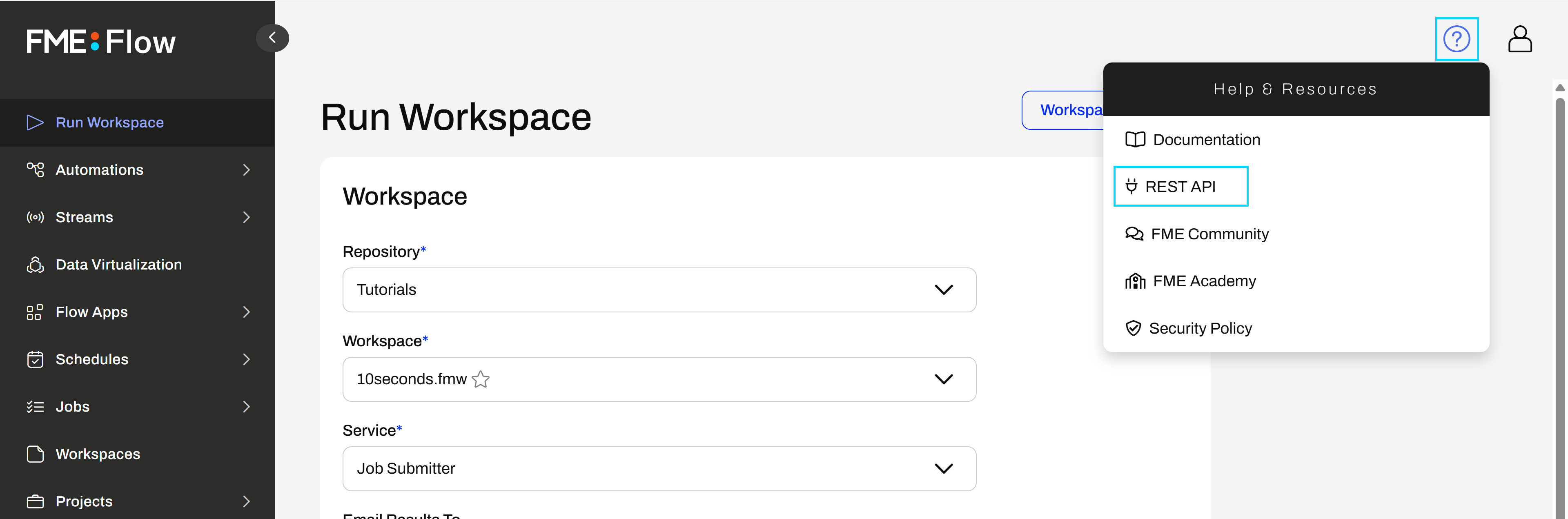The width and height of the screenshot is (1568, 519).
Task: Collapse the left navigation sidebar
Action: tap(272, 37)
